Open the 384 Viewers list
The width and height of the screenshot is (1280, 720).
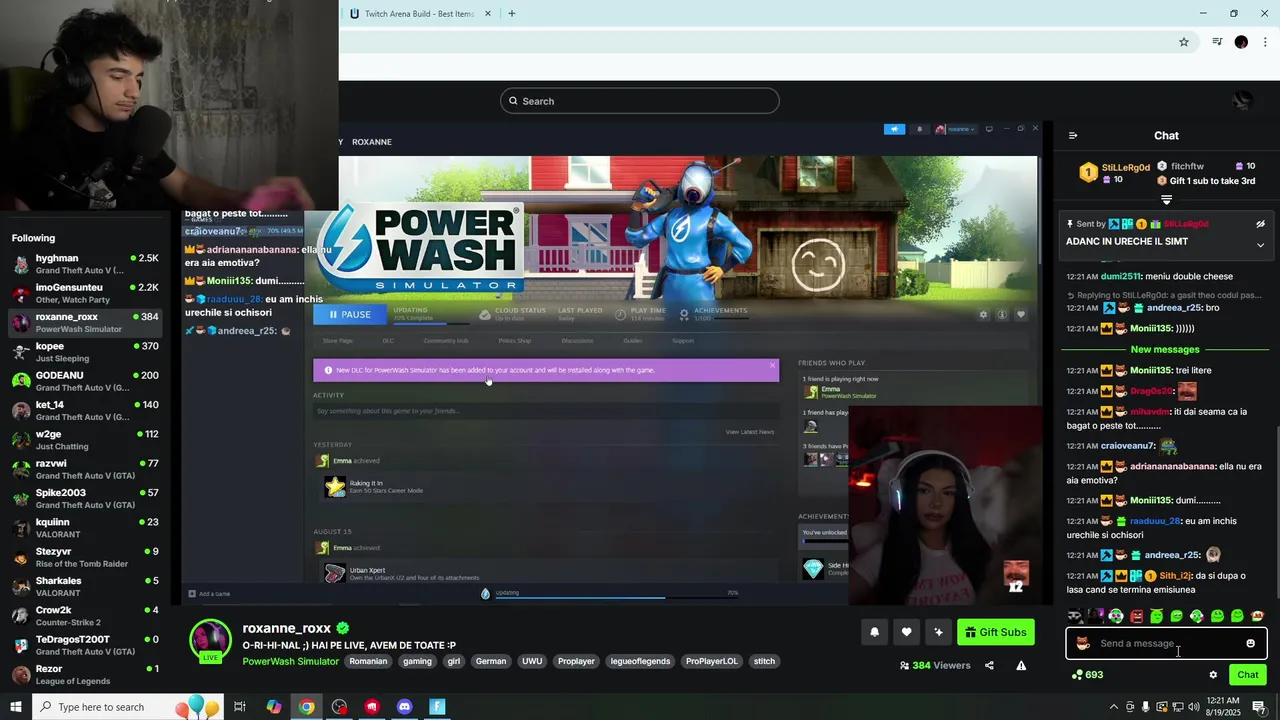(x=935, y=666)
